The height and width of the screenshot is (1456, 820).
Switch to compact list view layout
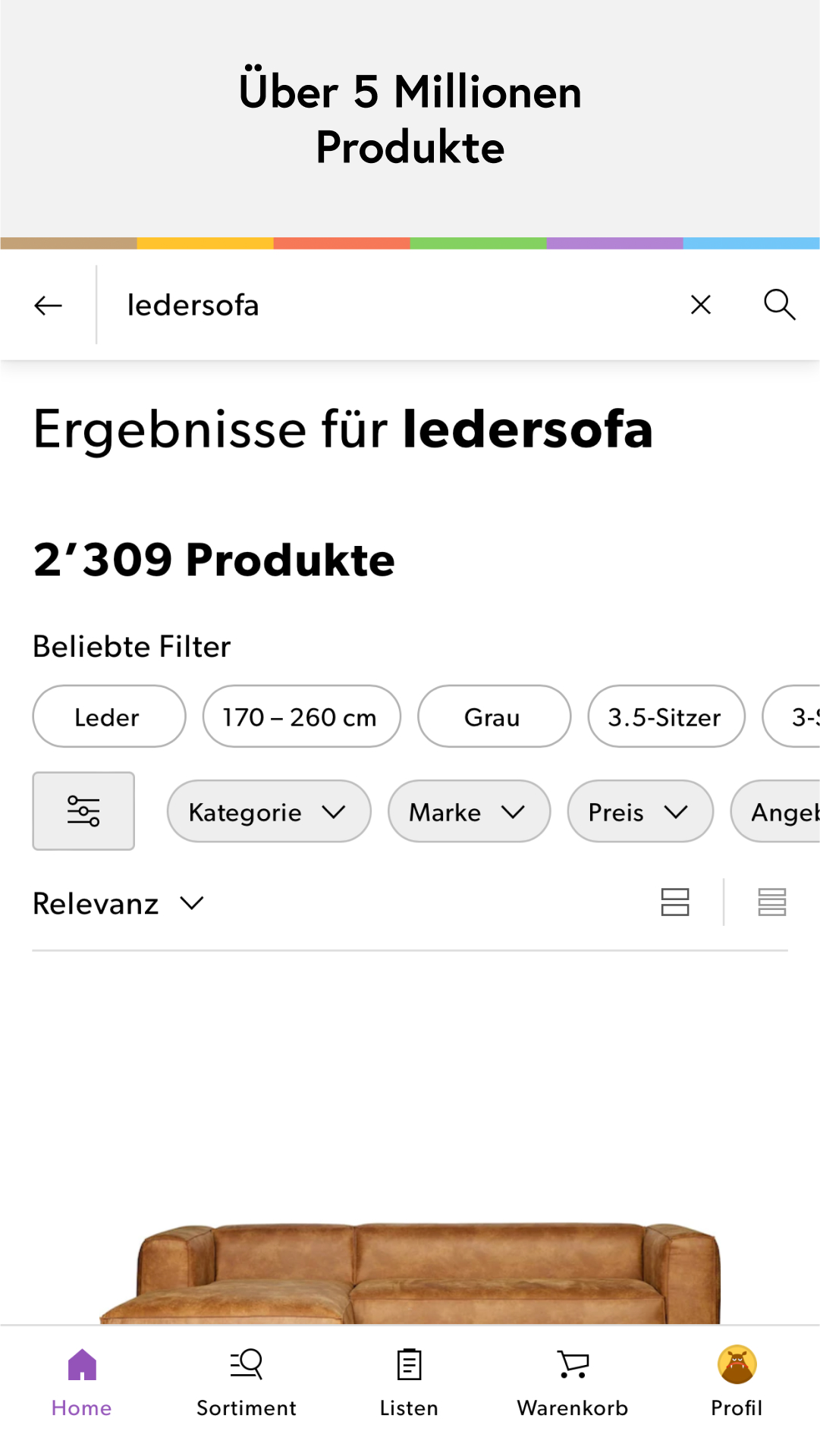(x=772, y=902)
